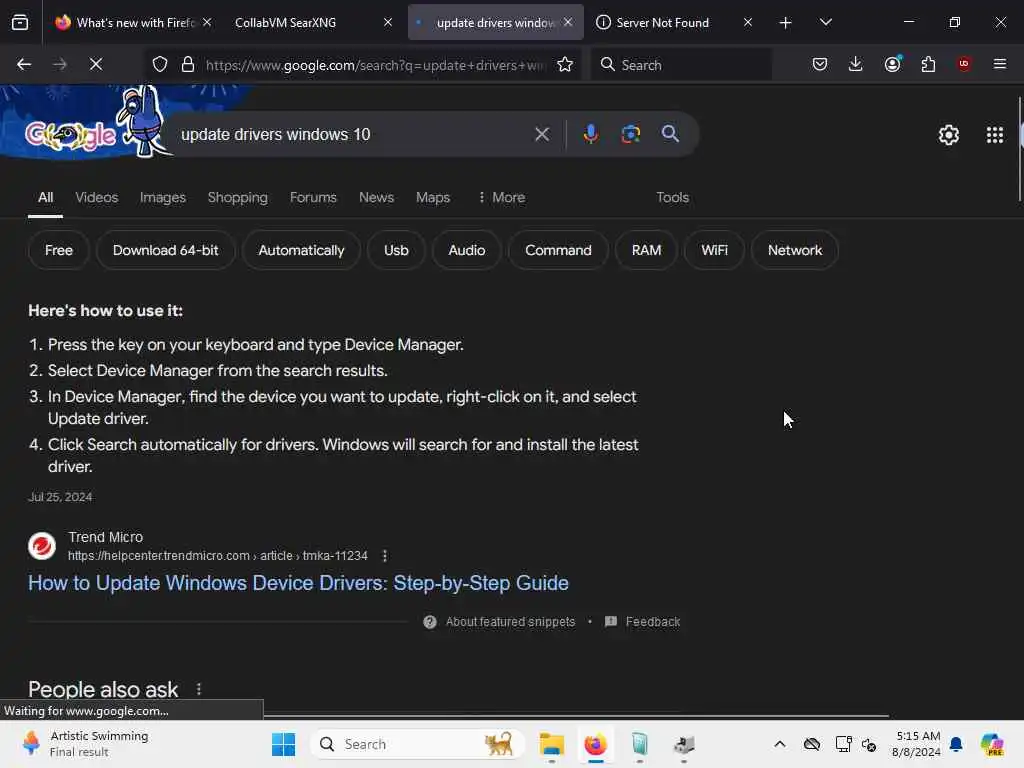
Task: Open the Firefox hamburger application menu
Action: 1000,64
